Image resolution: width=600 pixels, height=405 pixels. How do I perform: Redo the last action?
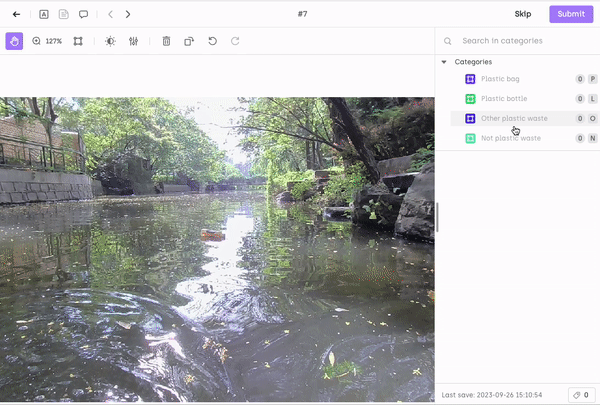(x=235, y=41)
